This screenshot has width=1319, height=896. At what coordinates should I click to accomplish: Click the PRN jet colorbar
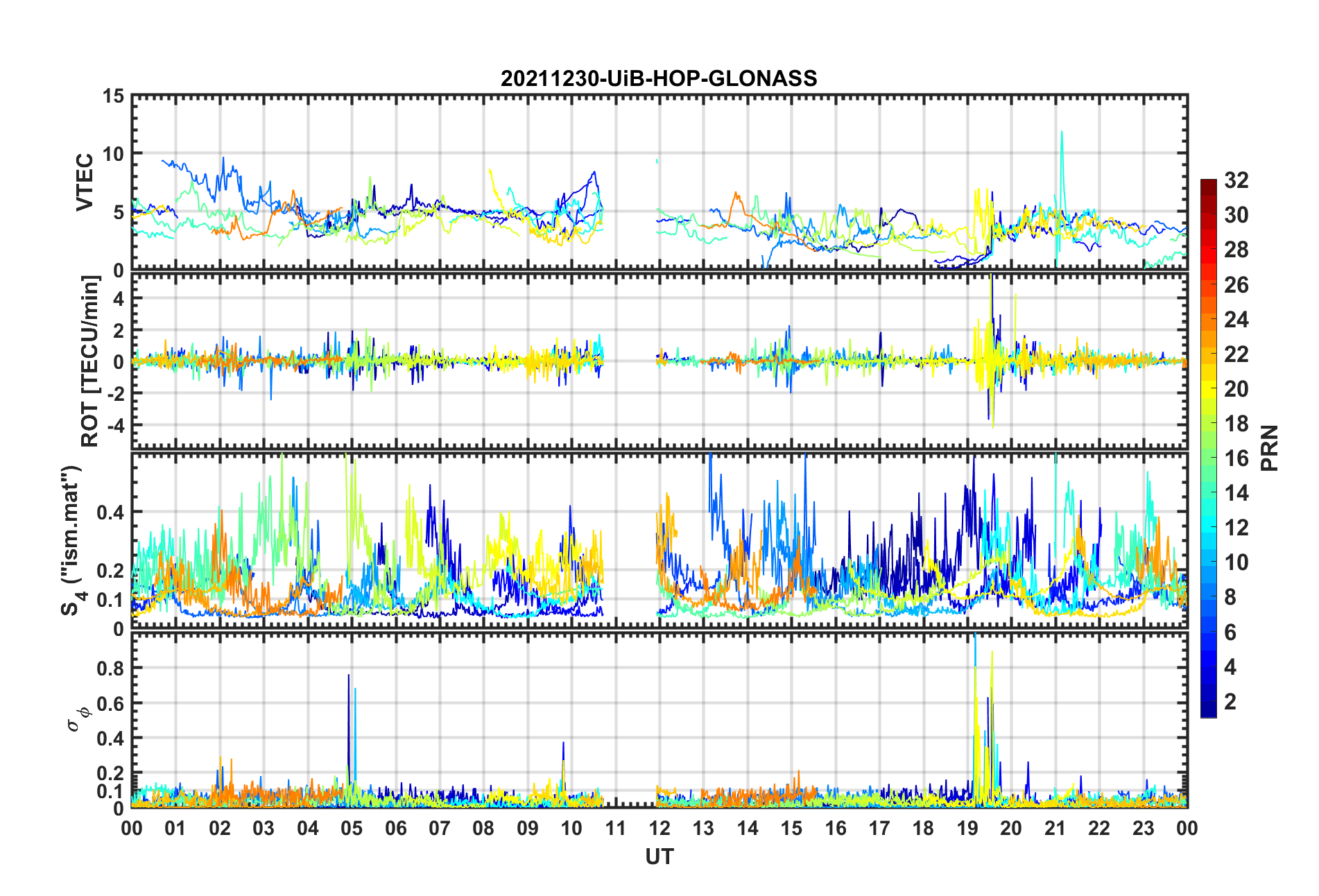click(x=1209, y=448)
